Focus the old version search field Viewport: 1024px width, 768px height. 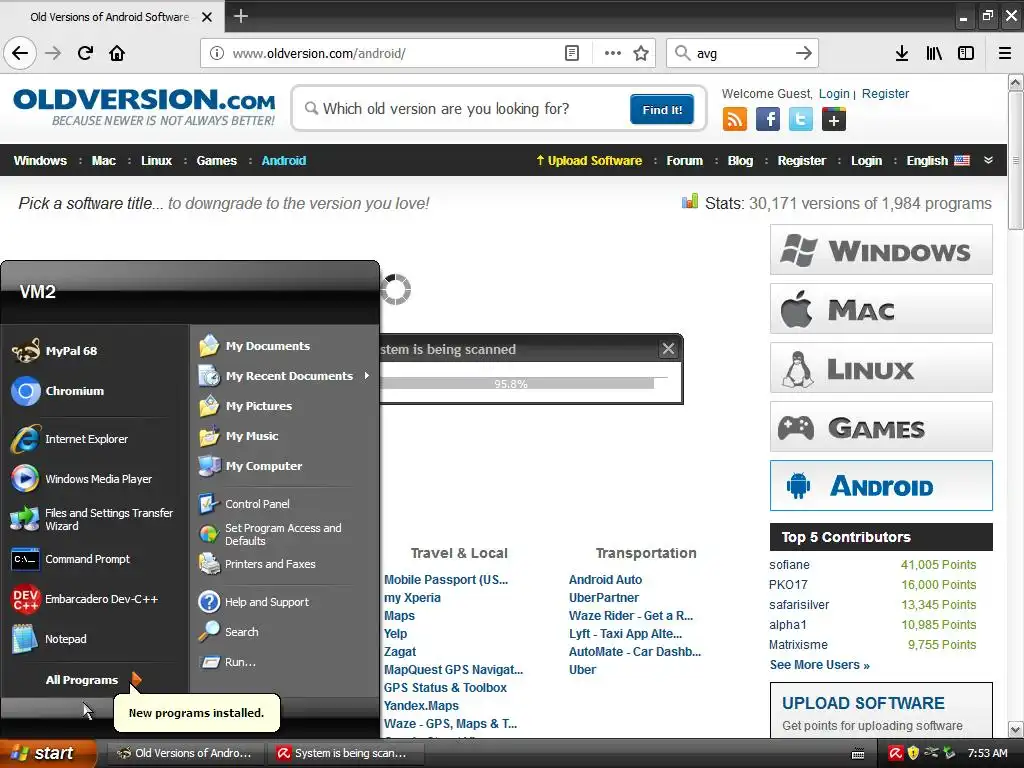462,108
